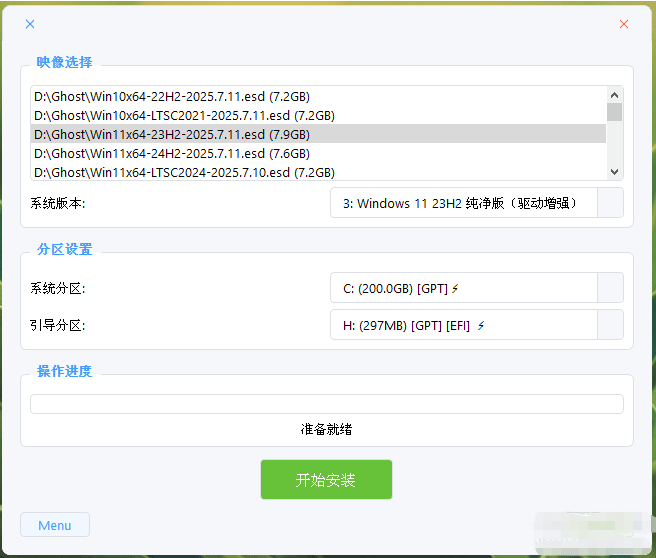Select Win11x64-23H2-2025.7.11.esd image
Image resolution: width=656 pixels, height=558 pixels.
318,134
